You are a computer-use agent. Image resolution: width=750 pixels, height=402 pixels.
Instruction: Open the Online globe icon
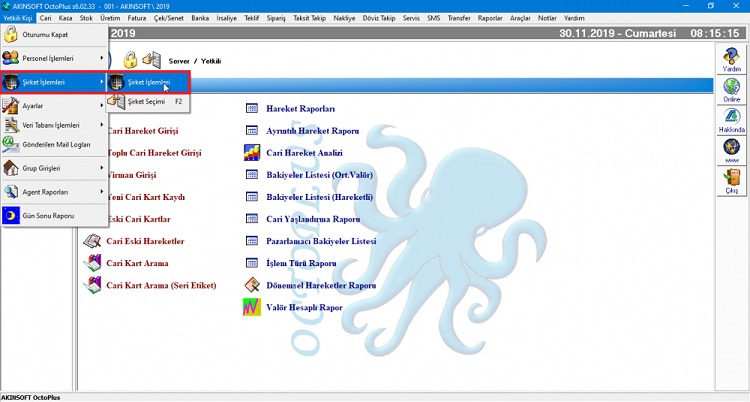coord(732,91)
